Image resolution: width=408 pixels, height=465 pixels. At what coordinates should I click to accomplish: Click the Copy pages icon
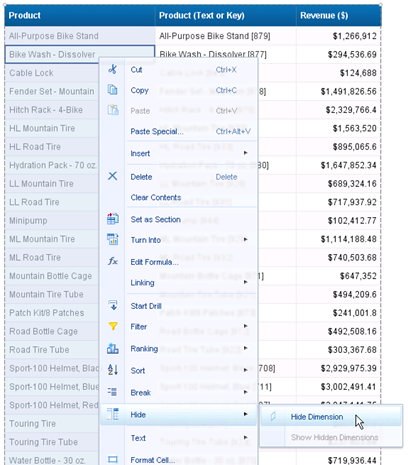[113, 90]
